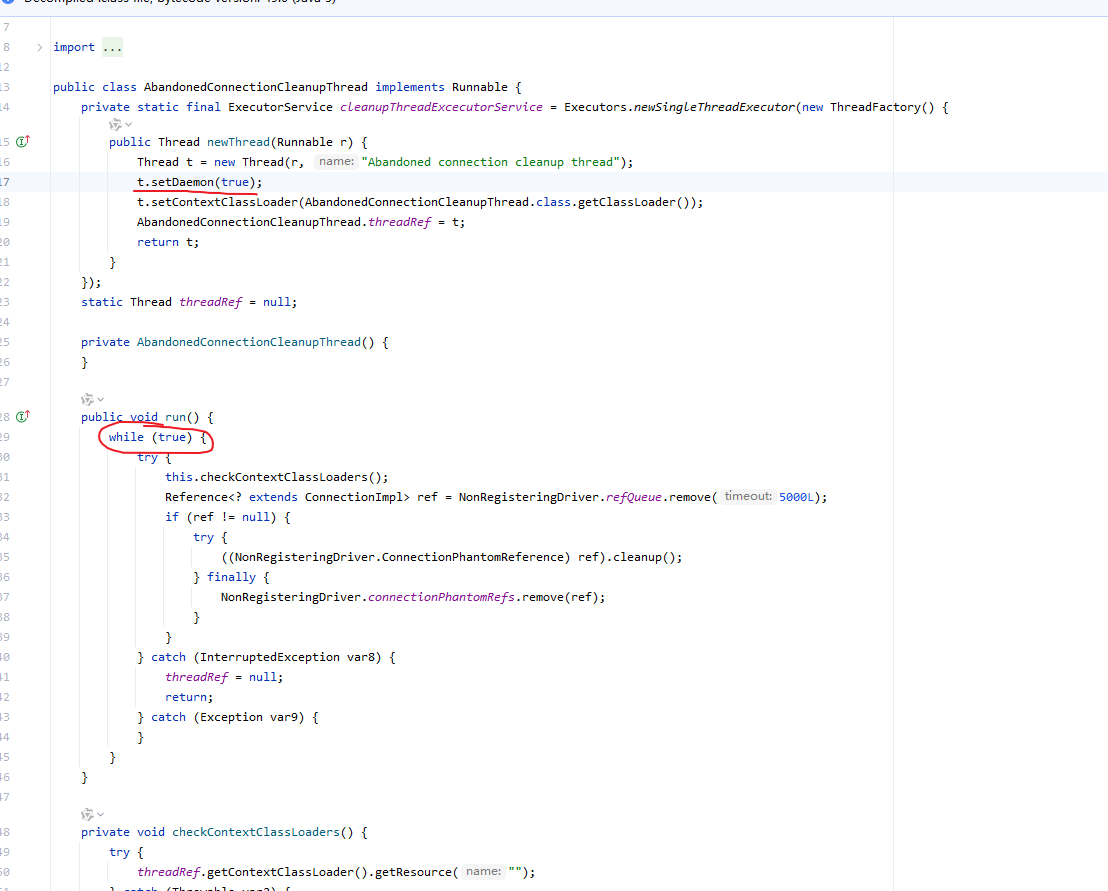Click the InterruptedException type in catch
The height and width of the screenshot is (891, 1108).
tap(270, 658)
